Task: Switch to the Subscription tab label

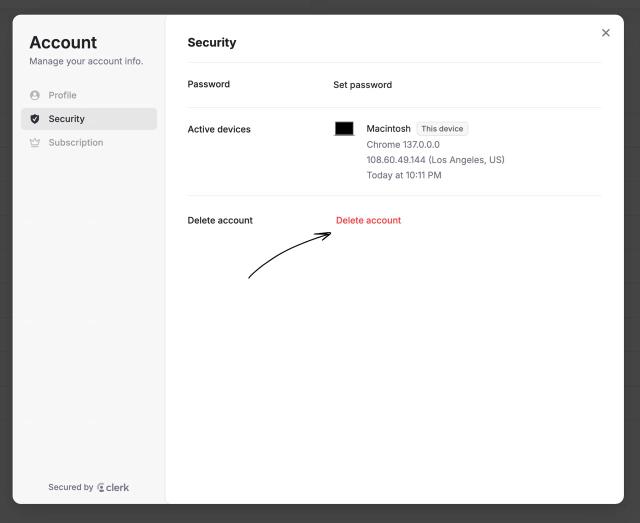Action: coord(76,142)
